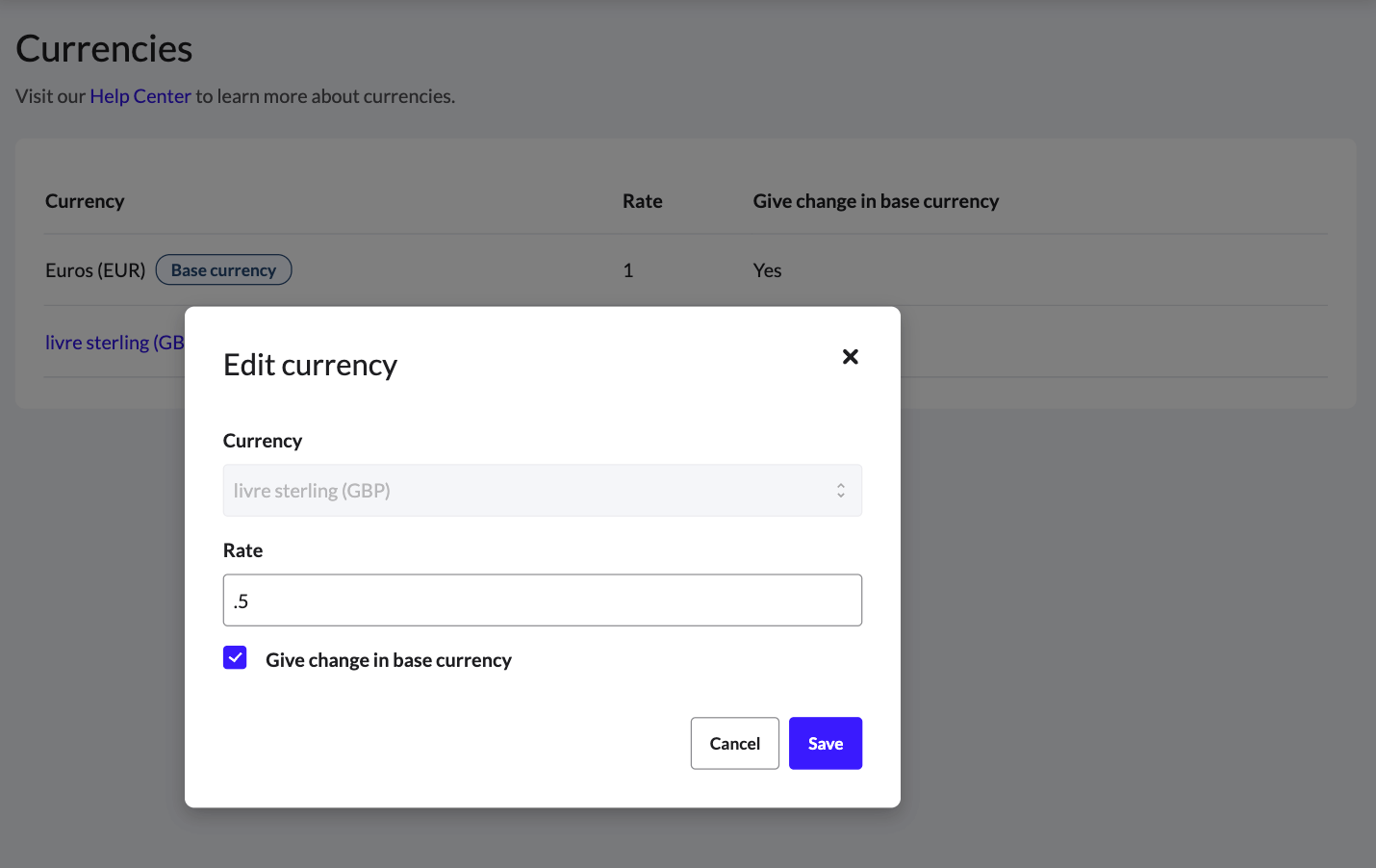The image size is (1376, 868).
Task: Click the Currency column header
Action: pos(85,201)
